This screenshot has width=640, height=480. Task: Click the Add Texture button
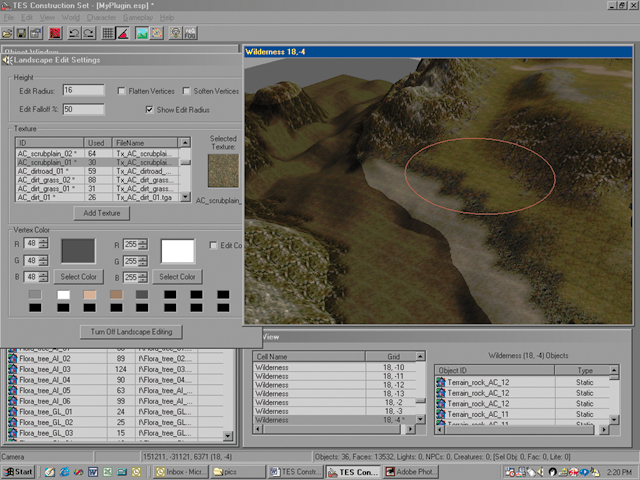coord(100,213)
